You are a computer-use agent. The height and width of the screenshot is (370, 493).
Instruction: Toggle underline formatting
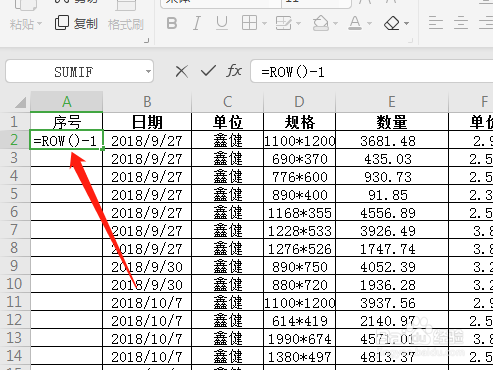coord(222,24)
